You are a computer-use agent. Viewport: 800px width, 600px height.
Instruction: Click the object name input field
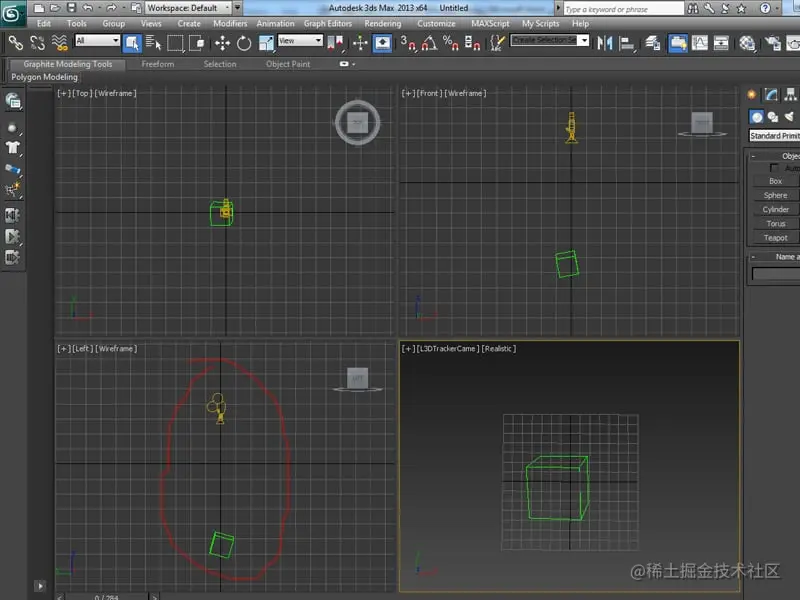pos(776,274)
